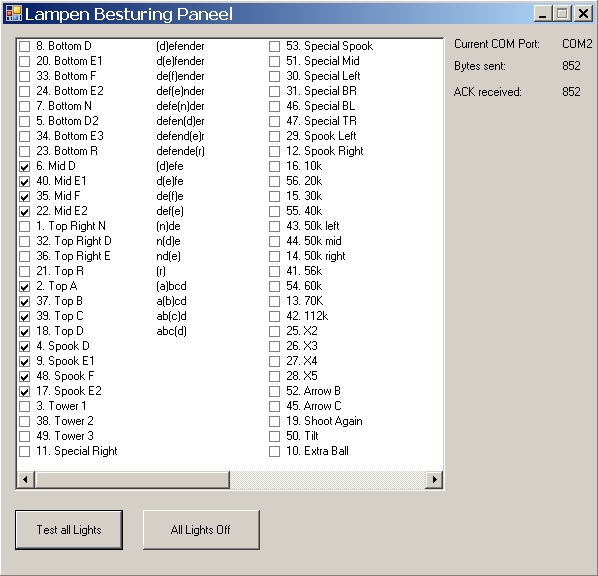This screenshot has height=576, width=598.
Task: Uncheck the 17. Spook E2 checkbox
Action: click(x=24, y=392)
